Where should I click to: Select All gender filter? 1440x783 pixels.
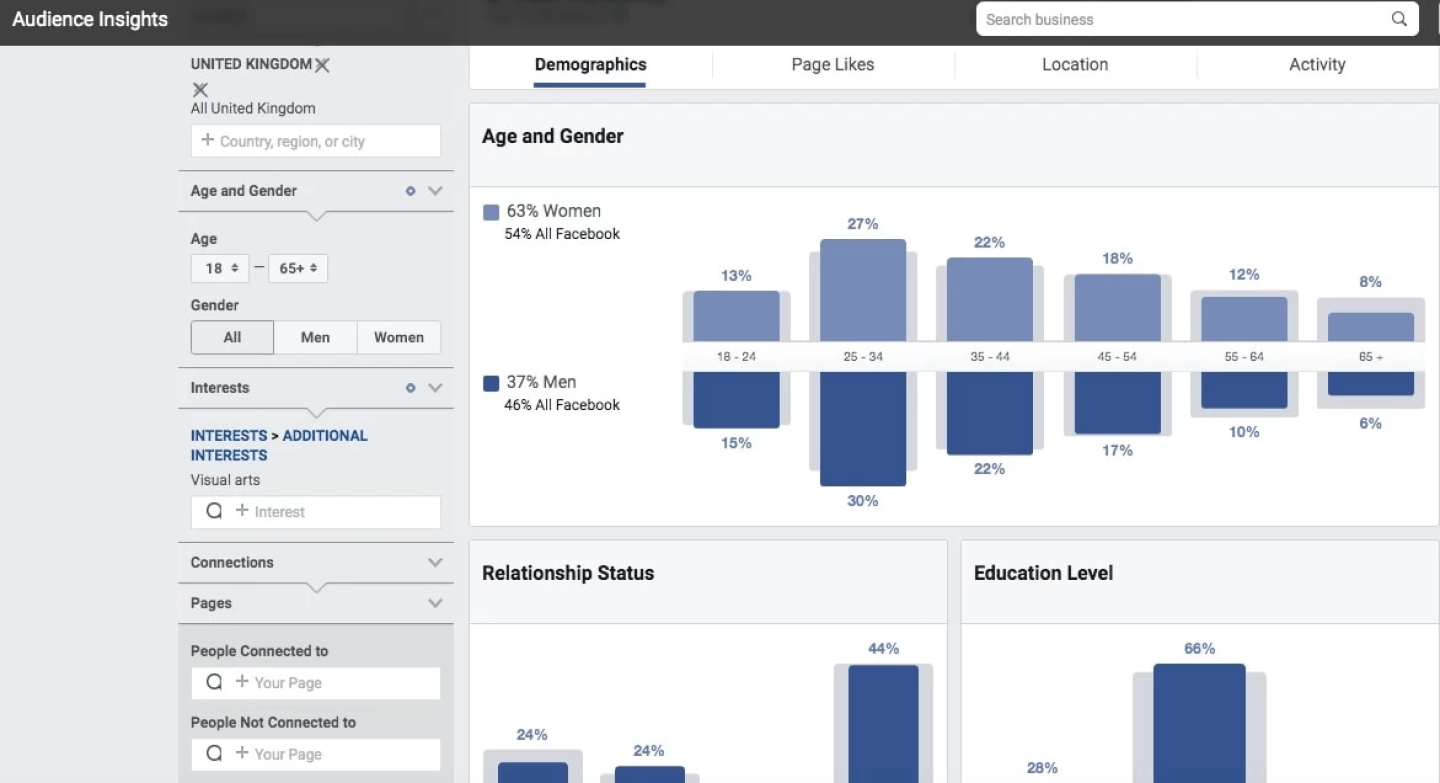click(x=232, y=338)
